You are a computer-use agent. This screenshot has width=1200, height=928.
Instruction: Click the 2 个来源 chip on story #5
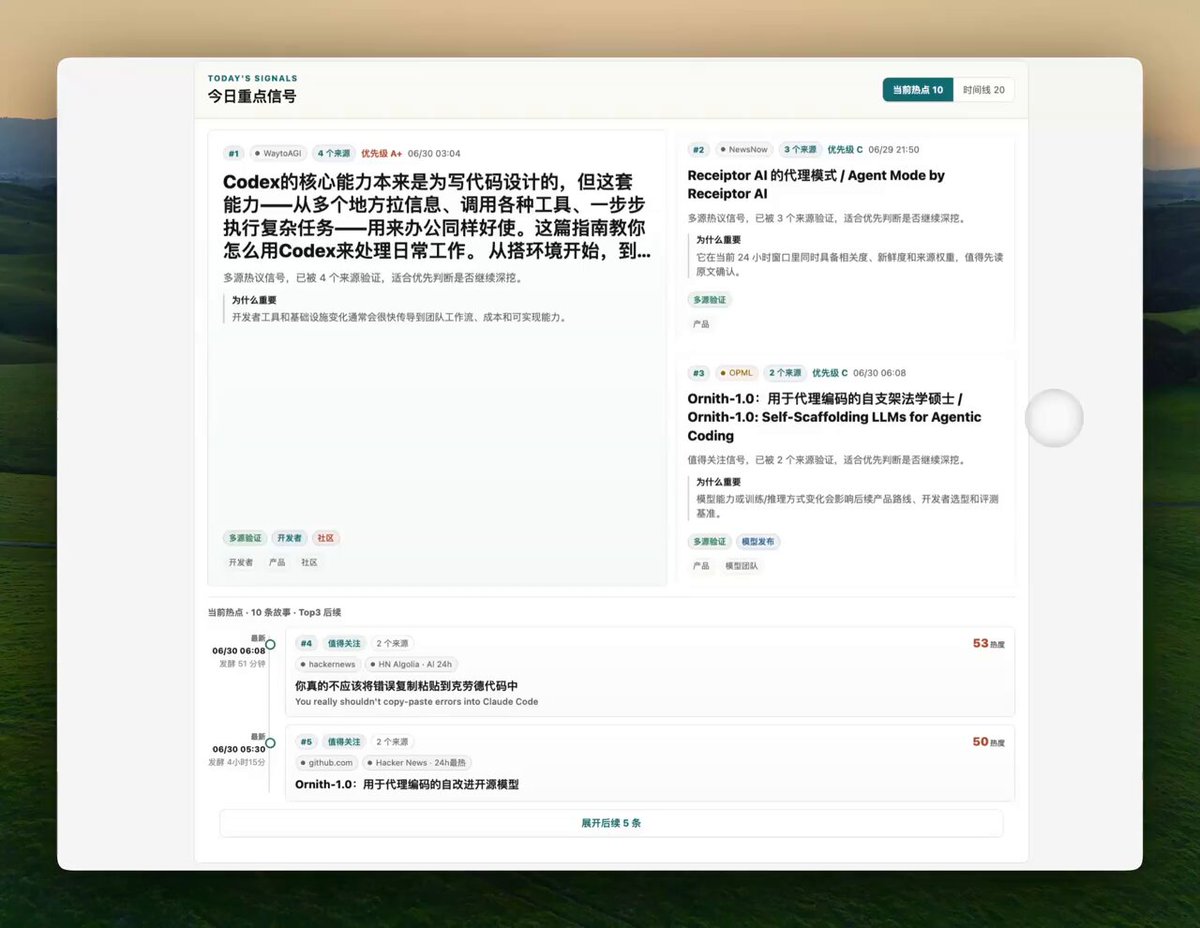(392, 742)
